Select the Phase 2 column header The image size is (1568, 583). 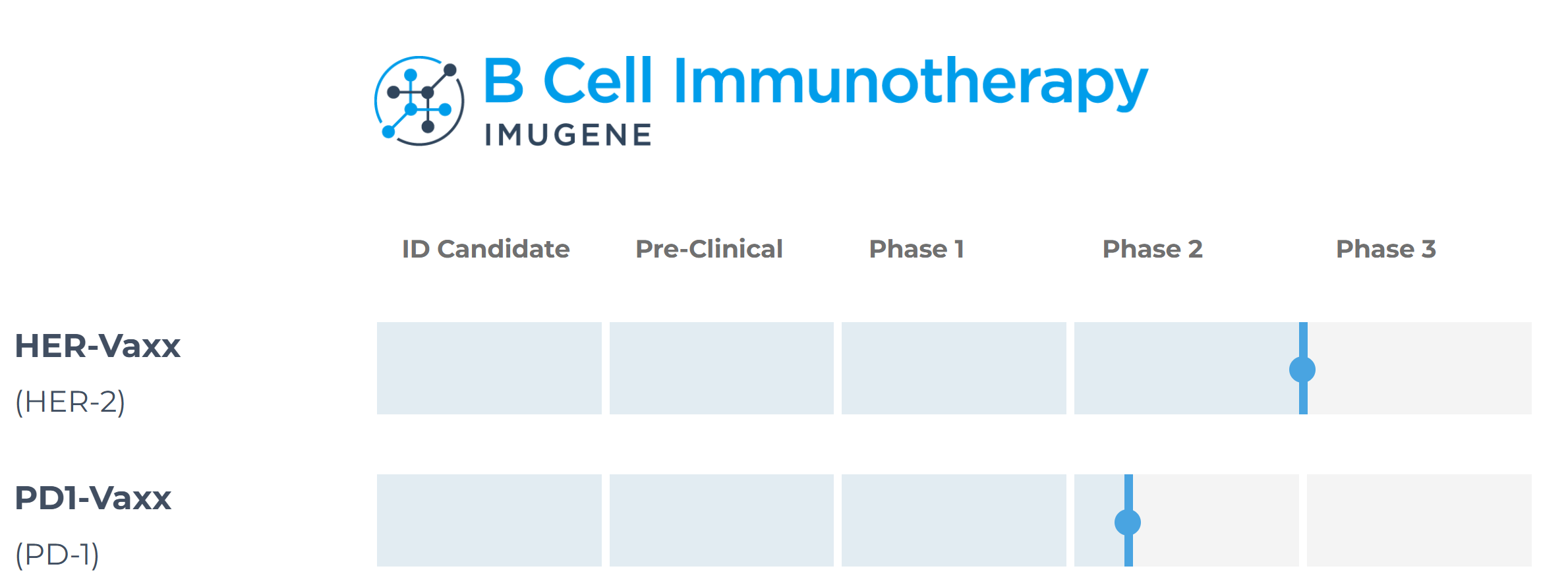click(x=1153, y=249)
